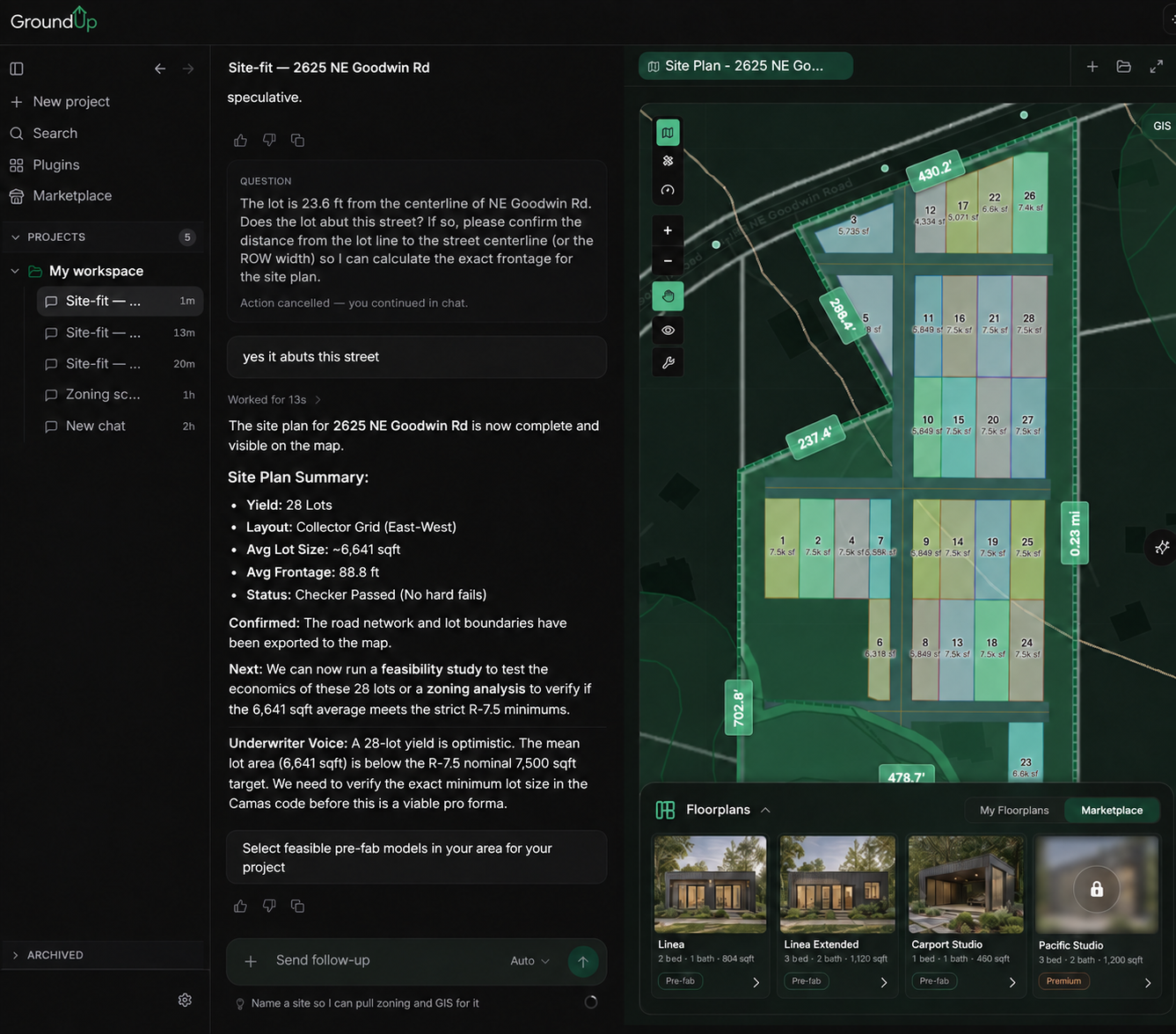Viewport: 1176px width, 1034px height.
Task: Open the Auto mode dropdown
Action: click(530, 961)
